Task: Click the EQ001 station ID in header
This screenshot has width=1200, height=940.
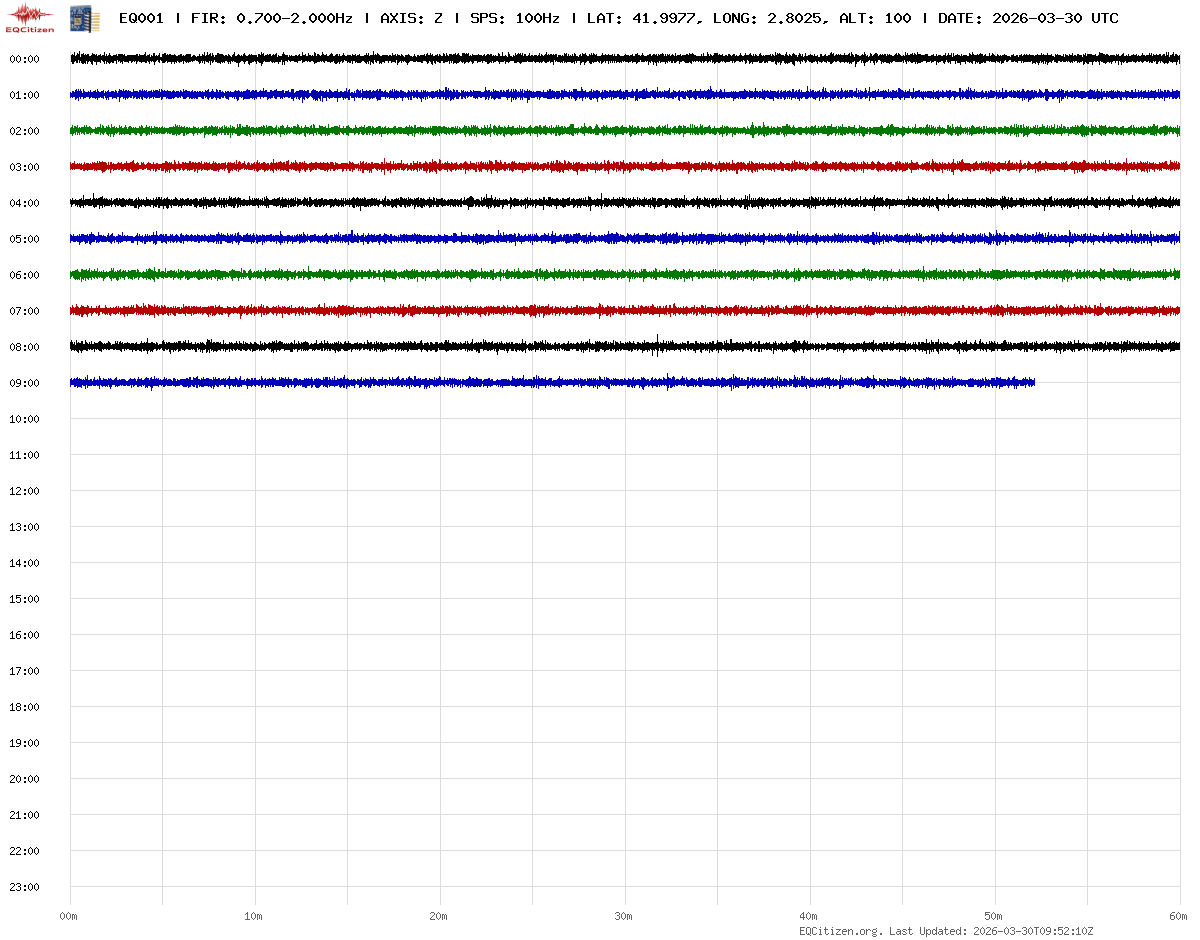Action: [x=141, y=19]
